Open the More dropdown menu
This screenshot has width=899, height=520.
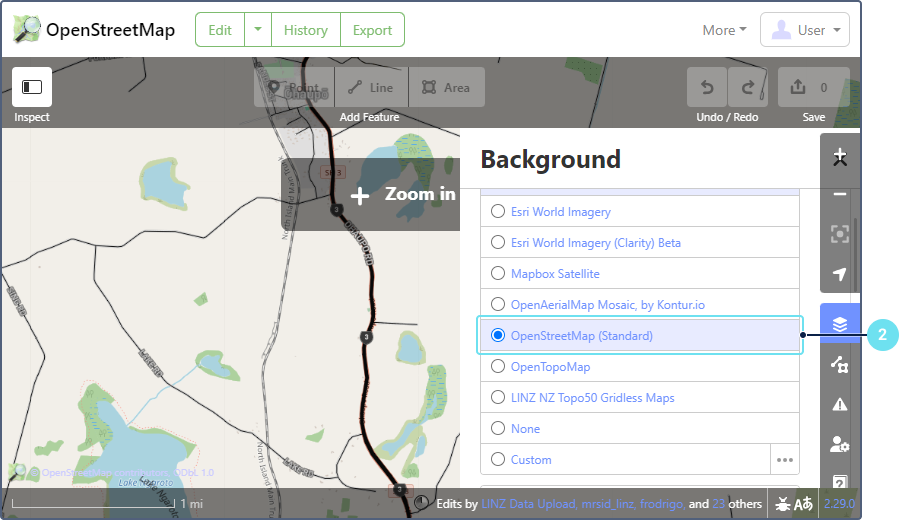point(724,30)
